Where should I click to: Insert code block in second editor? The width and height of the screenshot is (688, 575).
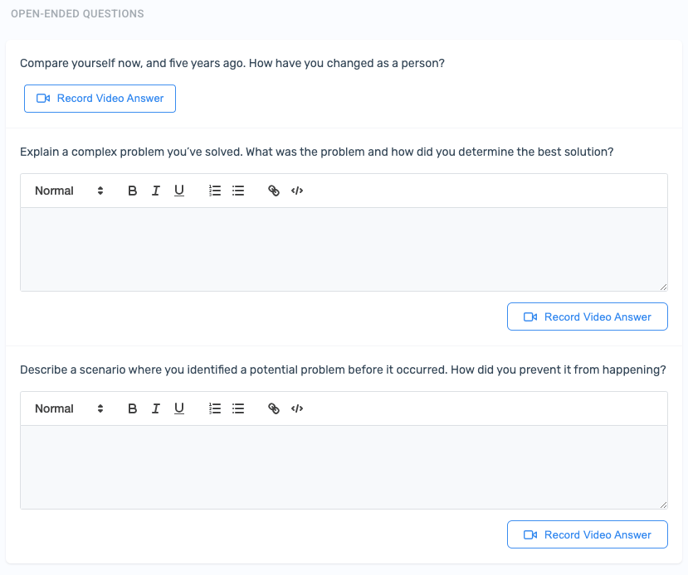click(297, 409)
